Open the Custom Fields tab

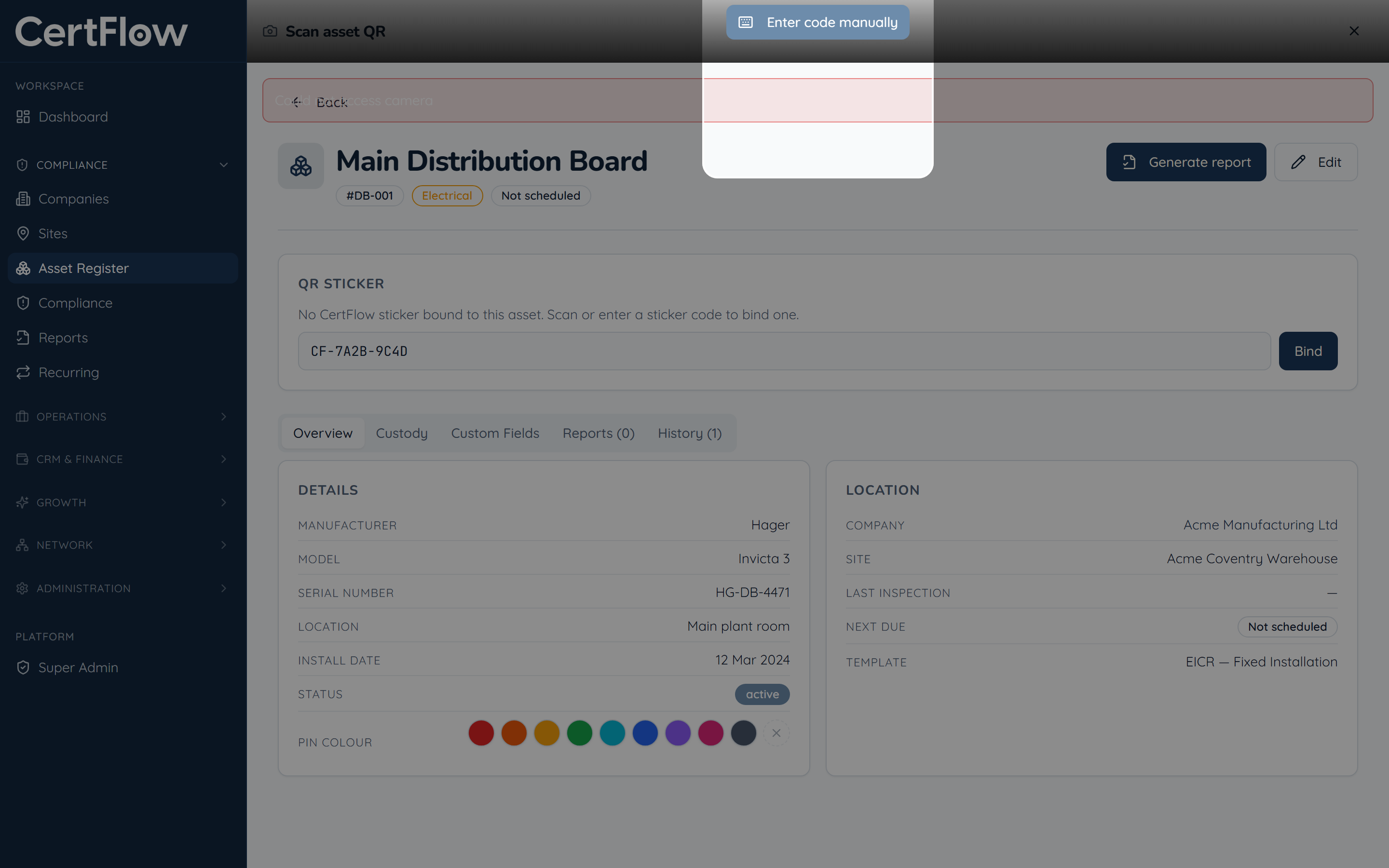pos(495,434)
